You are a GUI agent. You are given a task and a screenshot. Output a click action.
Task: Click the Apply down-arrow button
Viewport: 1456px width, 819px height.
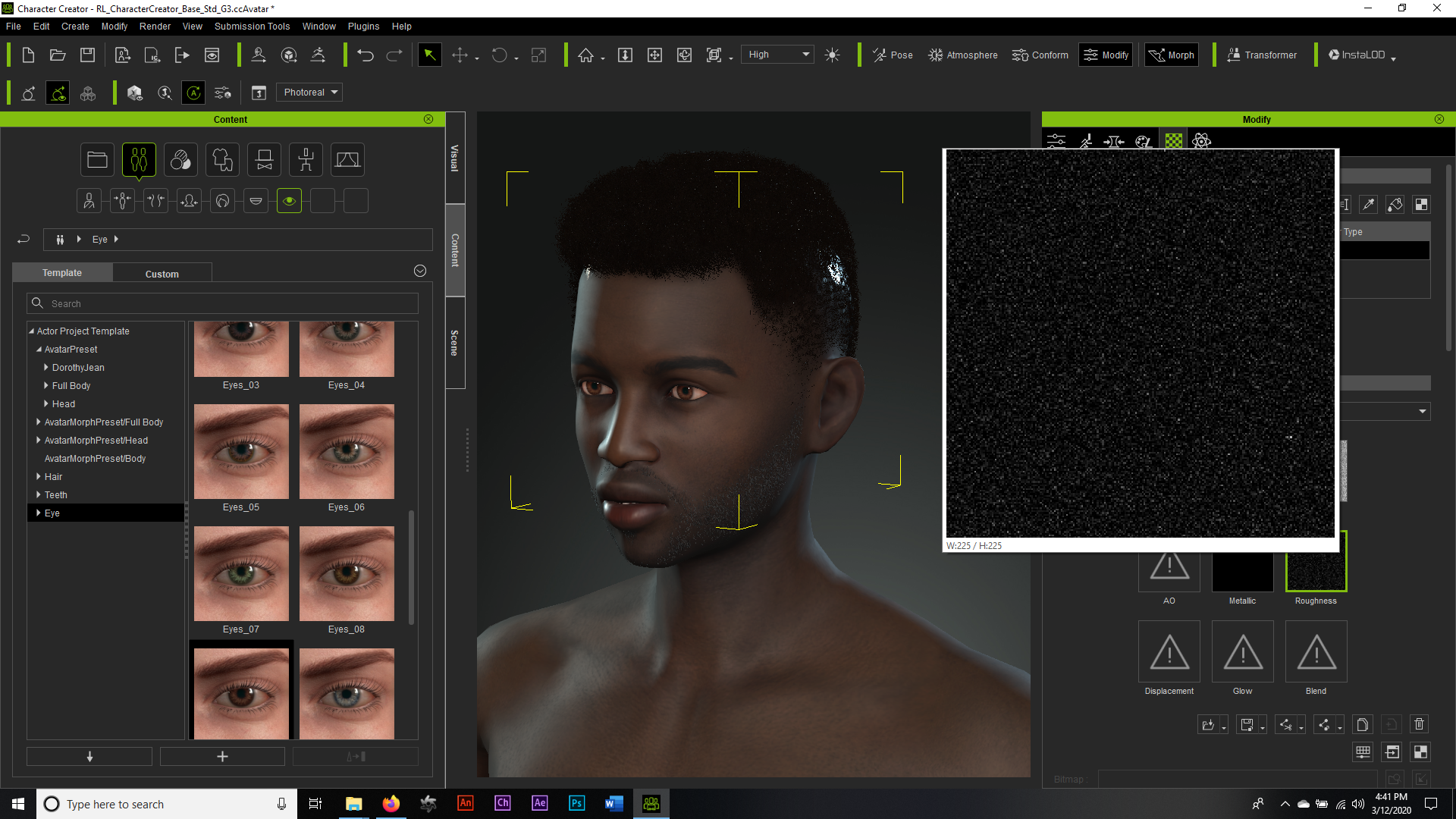[89, 757]
